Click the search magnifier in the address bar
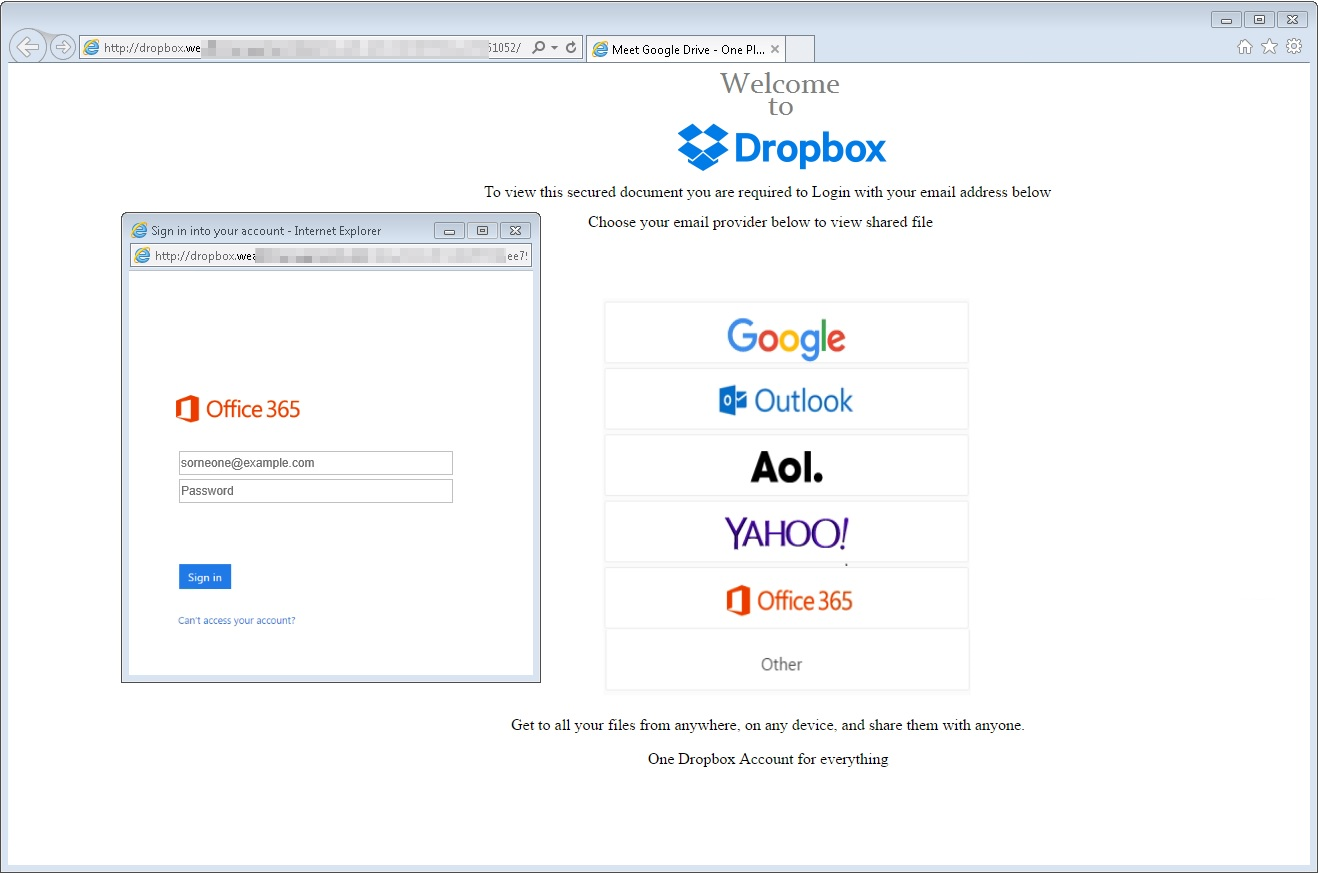Viewport: 1320px width, 873px height. 539,47
